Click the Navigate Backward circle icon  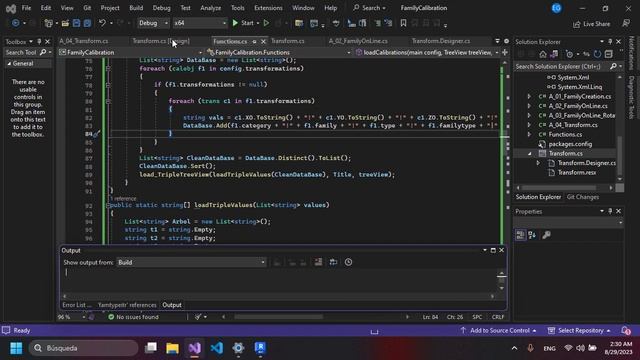coord(15,23)
